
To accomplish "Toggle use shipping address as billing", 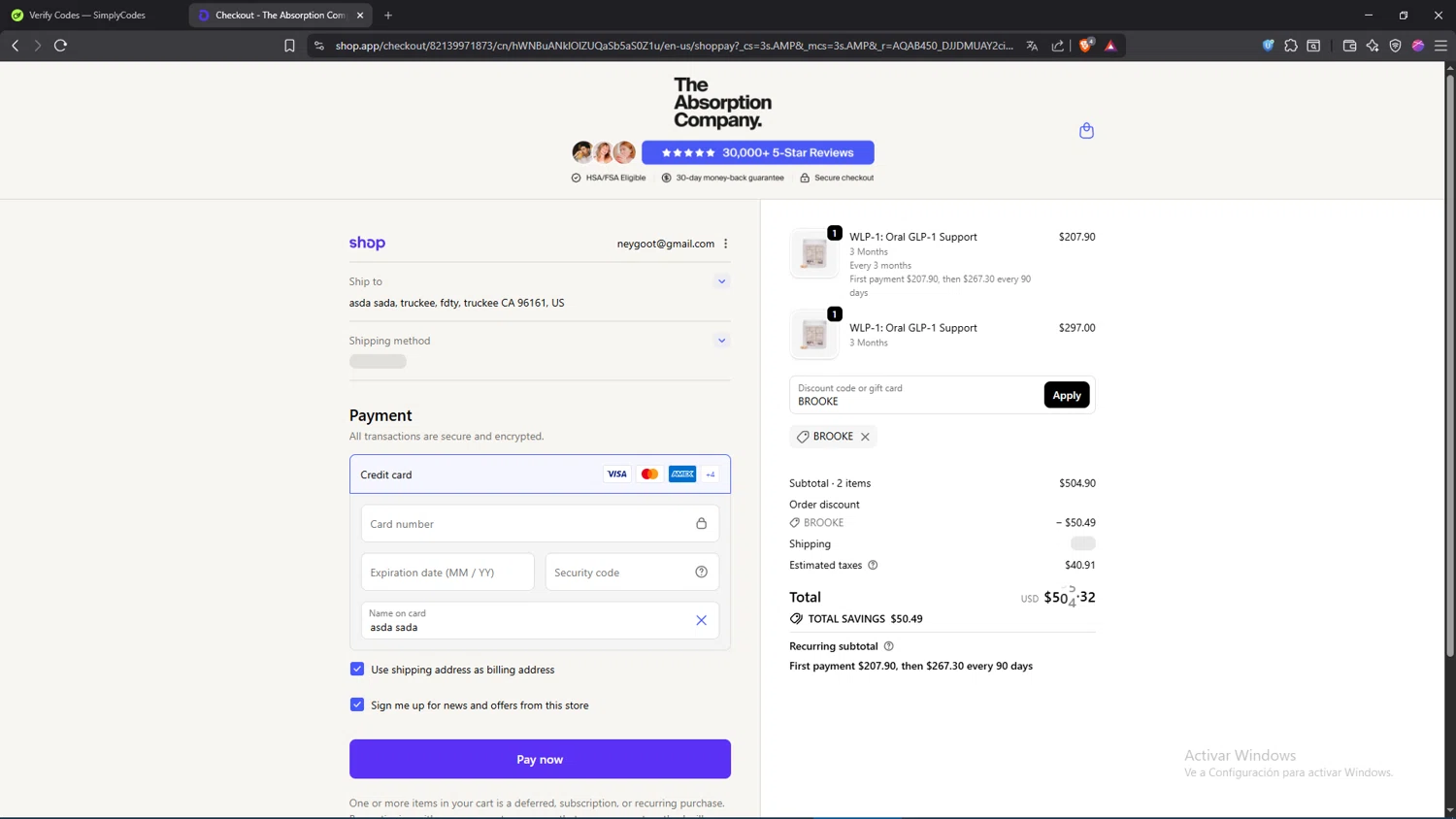I will 357,669.
